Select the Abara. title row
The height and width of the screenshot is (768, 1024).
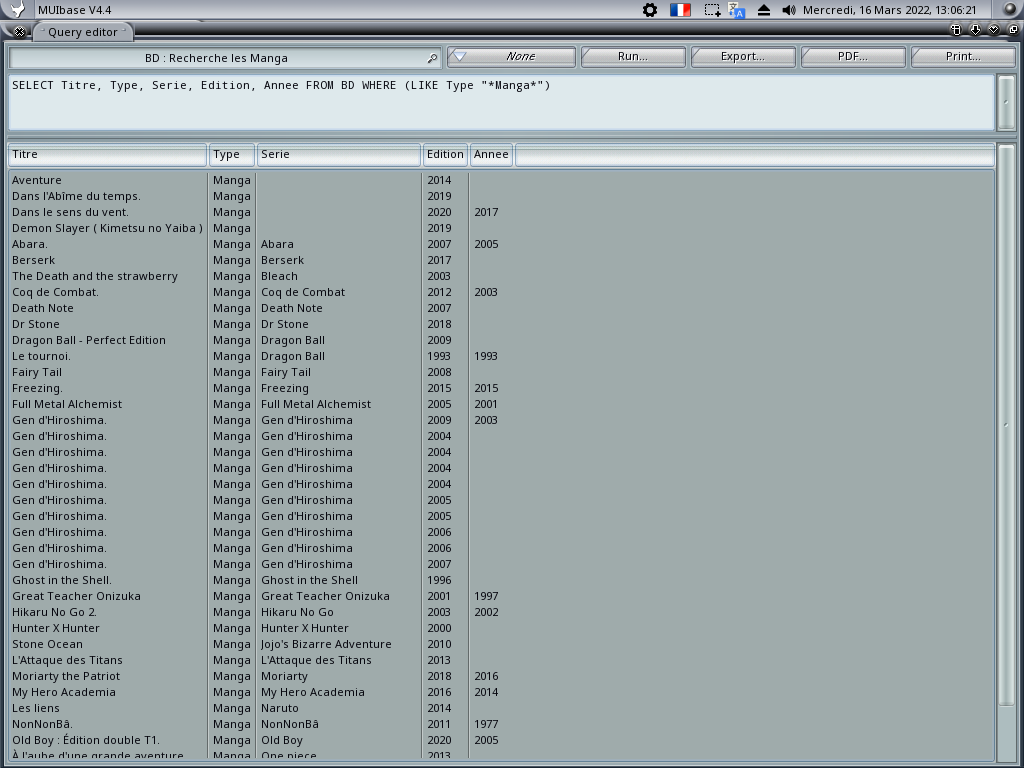(501, 244)
